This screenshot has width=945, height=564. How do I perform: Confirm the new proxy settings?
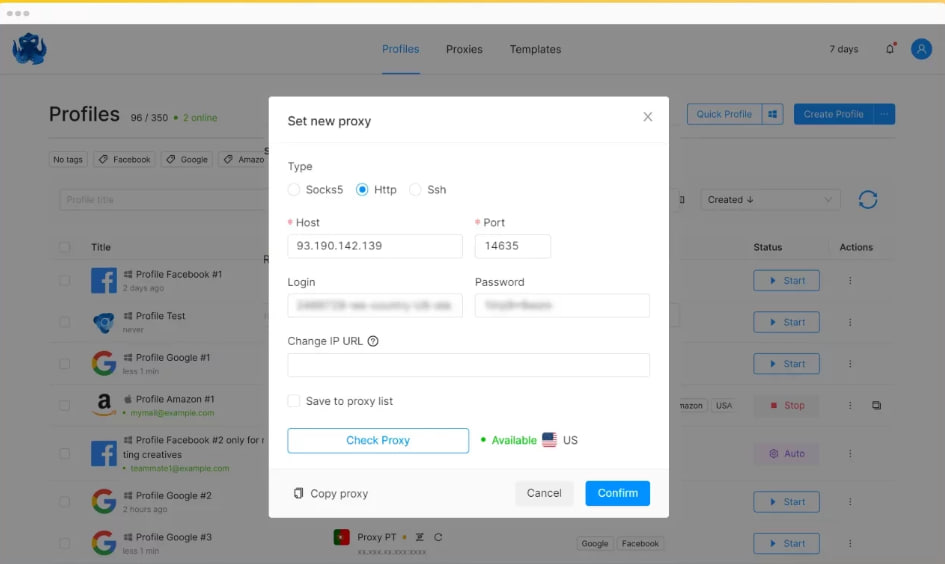coord(617,493)
